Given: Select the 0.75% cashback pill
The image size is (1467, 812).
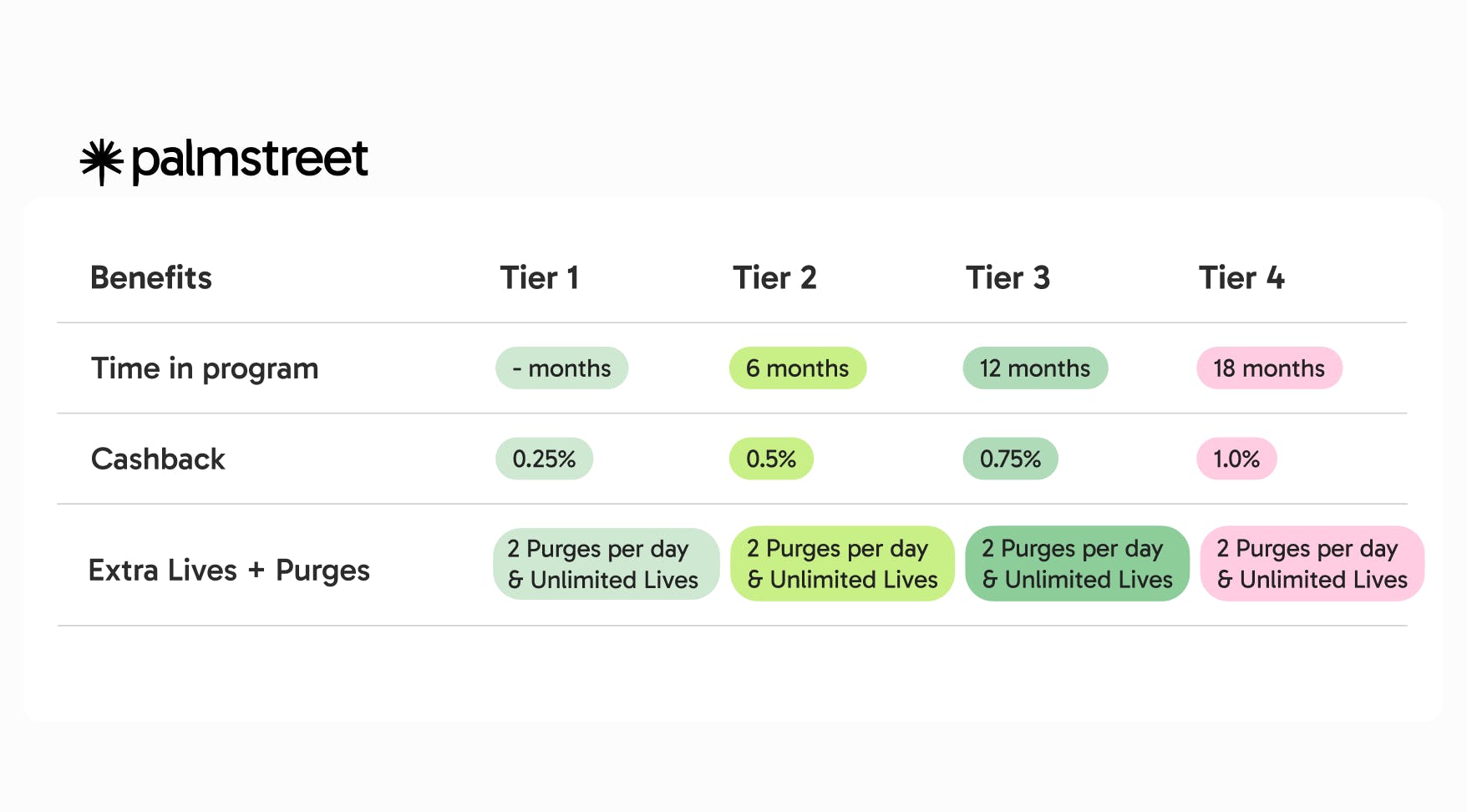Looking at the screenshot, I should click(1010, 459).
